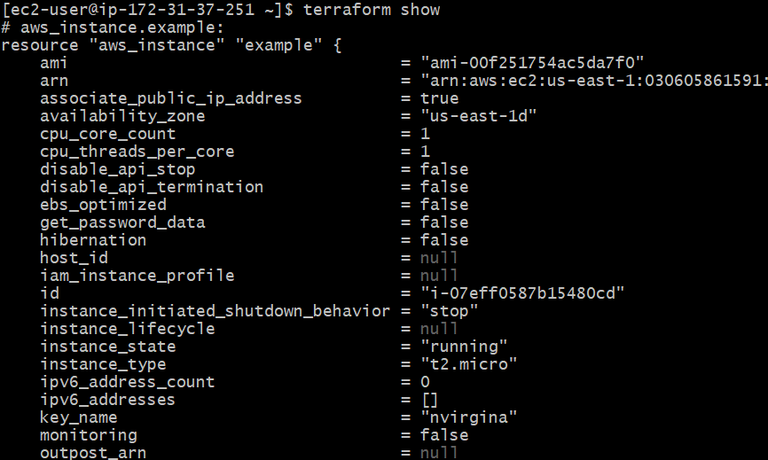This screenshot has width=768, height=460.
Task: Click the empty ipv6_addresses brackets
Action: (430, 400)
